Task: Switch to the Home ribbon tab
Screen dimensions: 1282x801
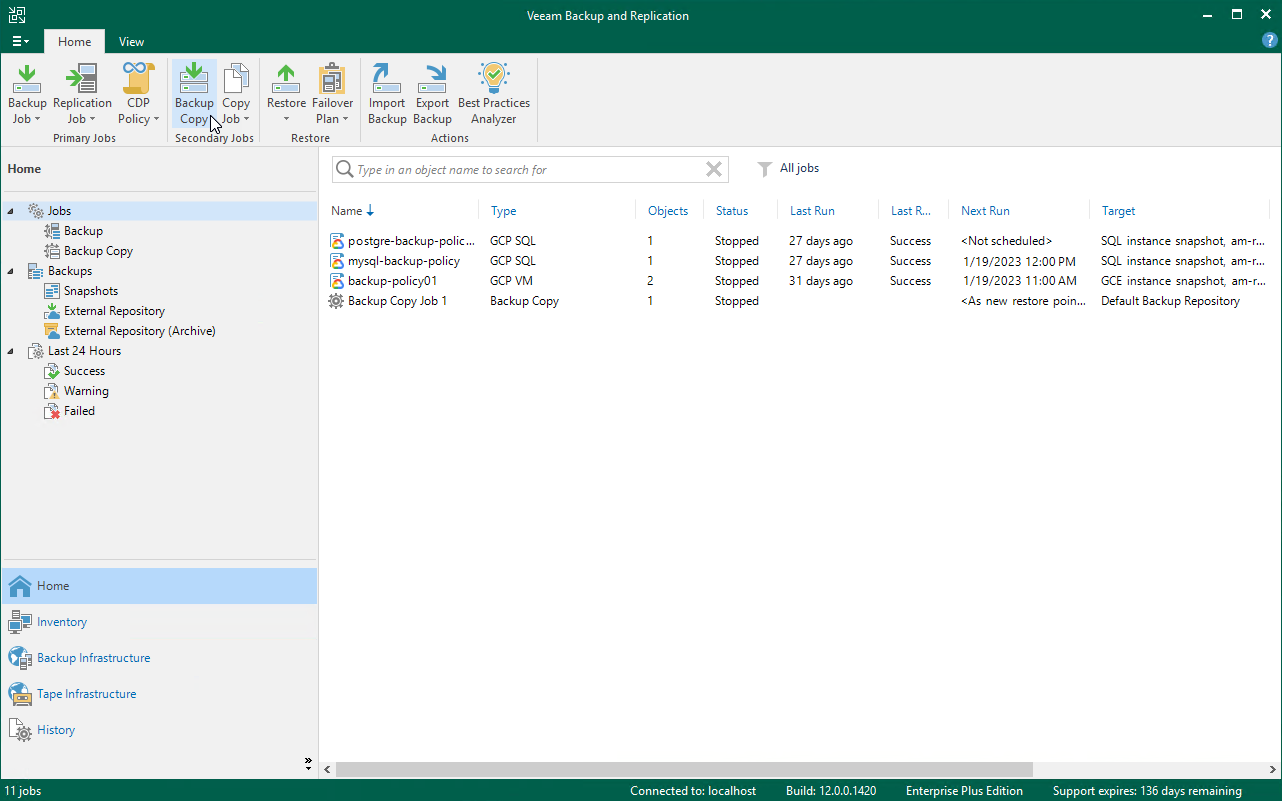Action: 74,41
